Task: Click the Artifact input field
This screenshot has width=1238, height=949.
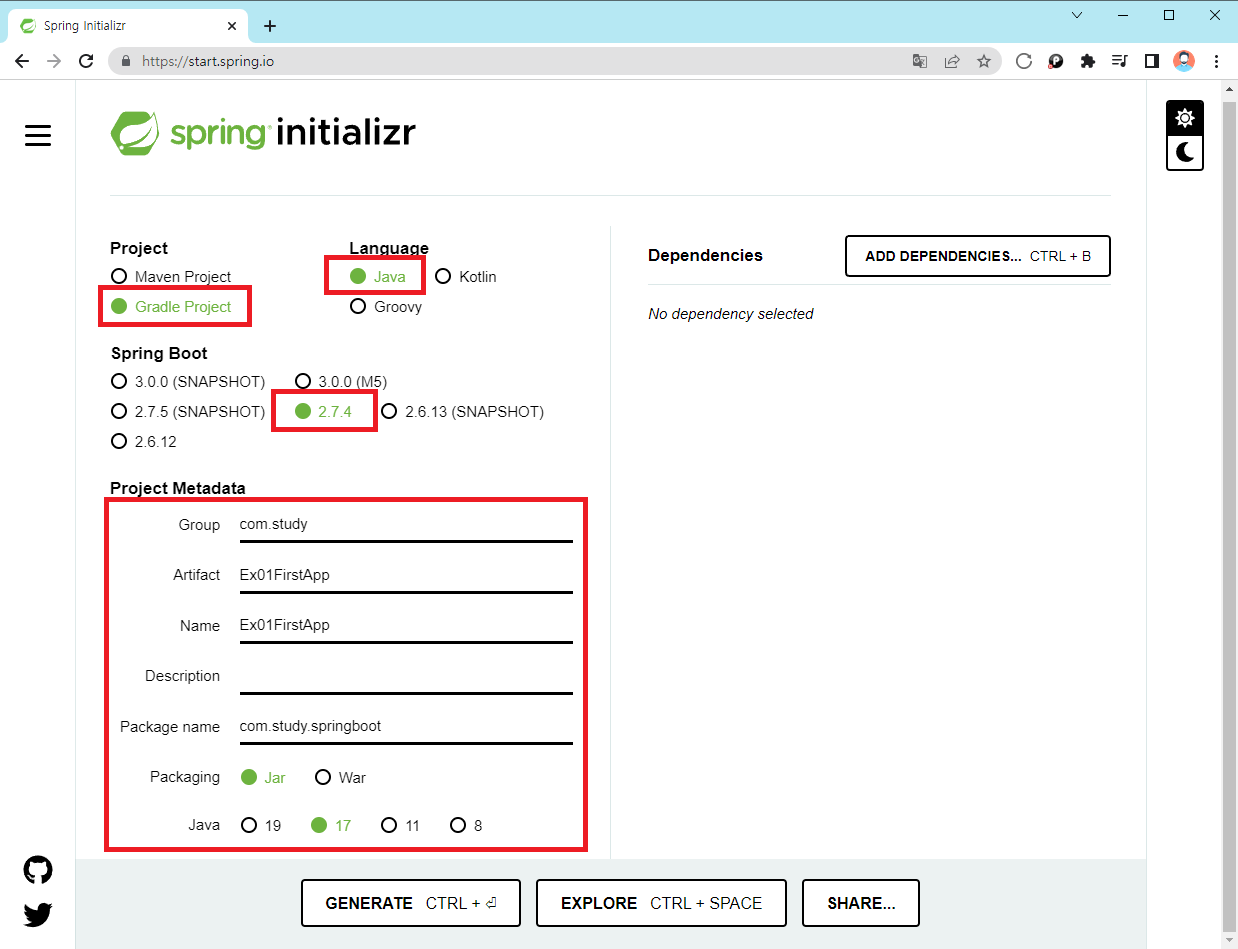Action: tap(406, 575)
